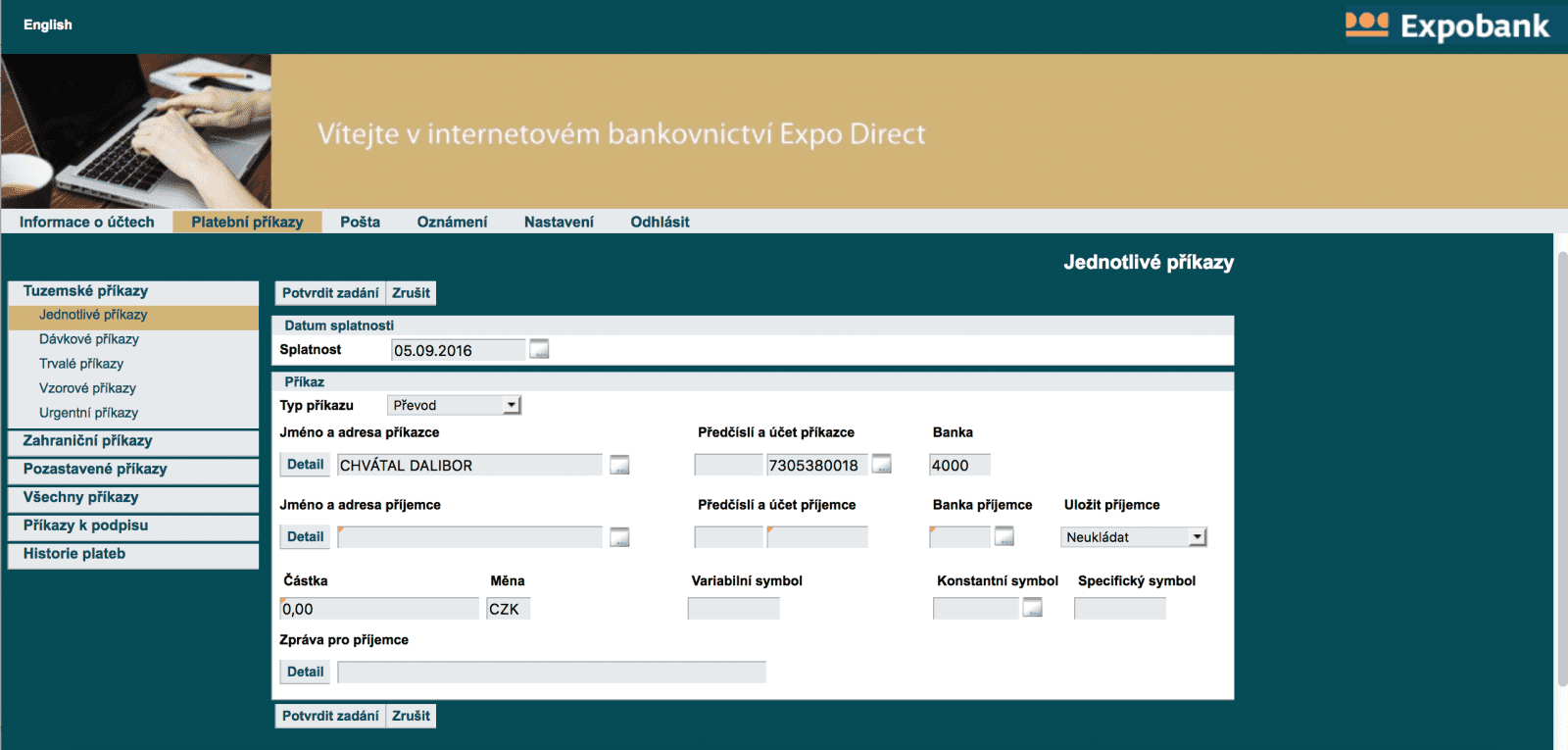
Task: Open Pozastavené příkazy section
Action: 133,470
